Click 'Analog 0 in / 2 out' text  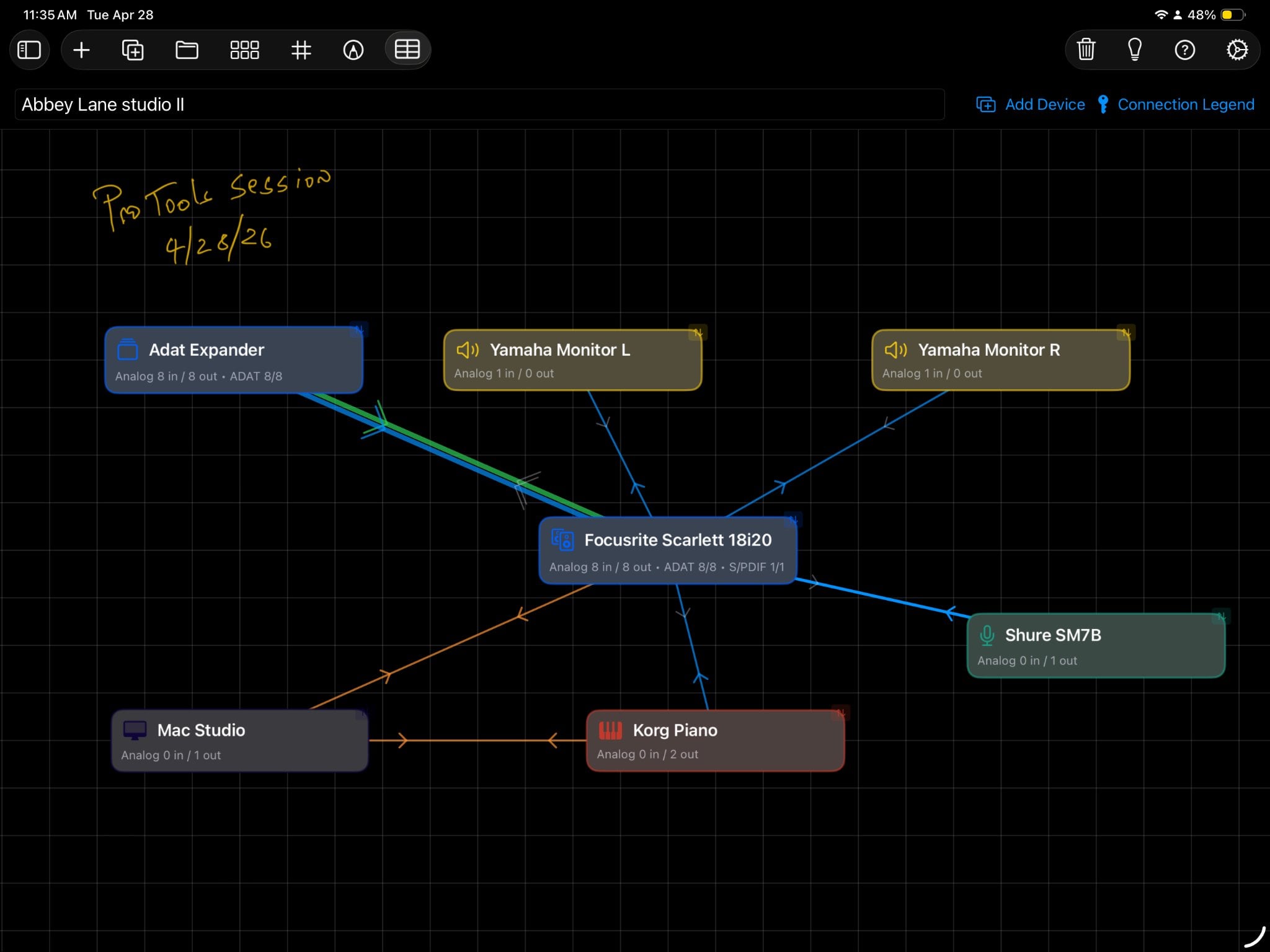(x=647, y=754)
